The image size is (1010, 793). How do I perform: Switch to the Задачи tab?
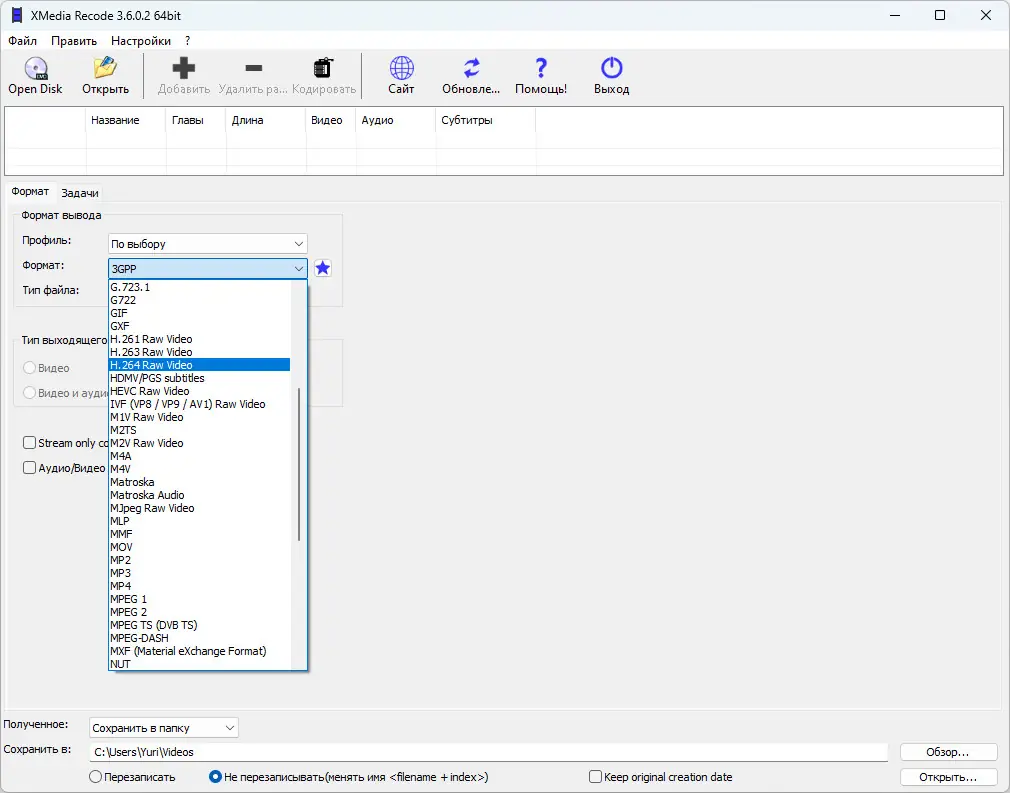point(80,193)
